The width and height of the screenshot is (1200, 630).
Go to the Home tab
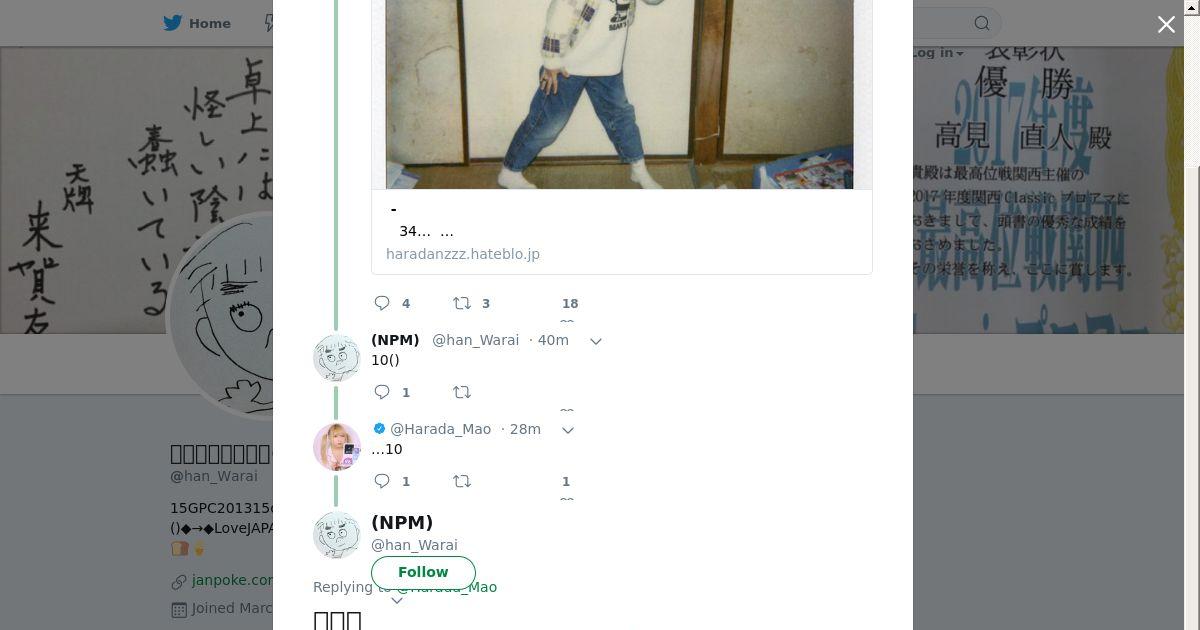click(x=197, y=23)
